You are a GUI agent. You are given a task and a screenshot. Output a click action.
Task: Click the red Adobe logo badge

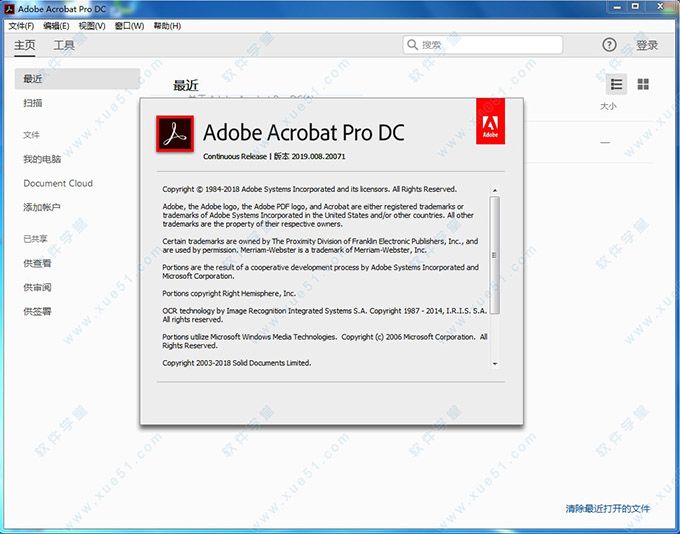[x=490, y=121]
